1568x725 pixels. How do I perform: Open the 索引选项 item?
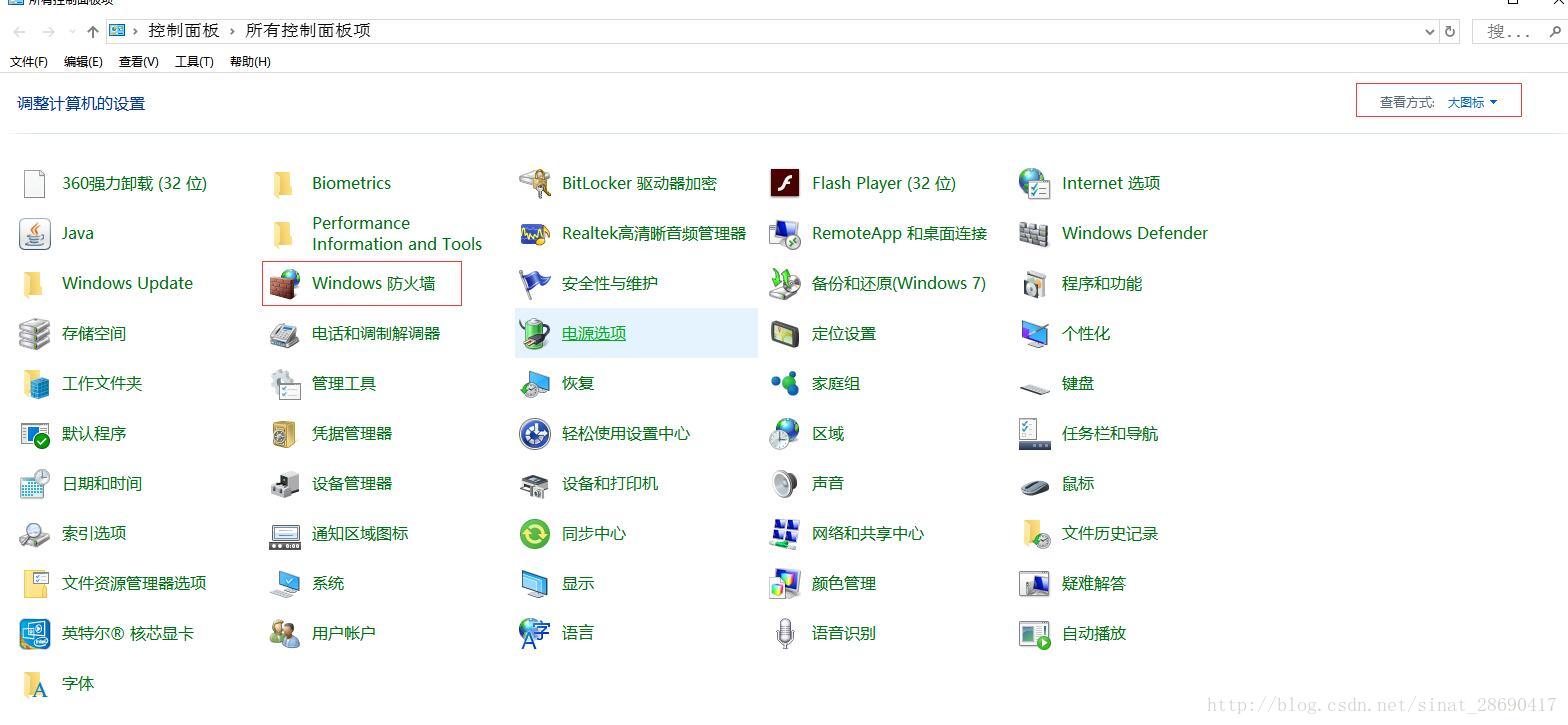coord(94,533)
